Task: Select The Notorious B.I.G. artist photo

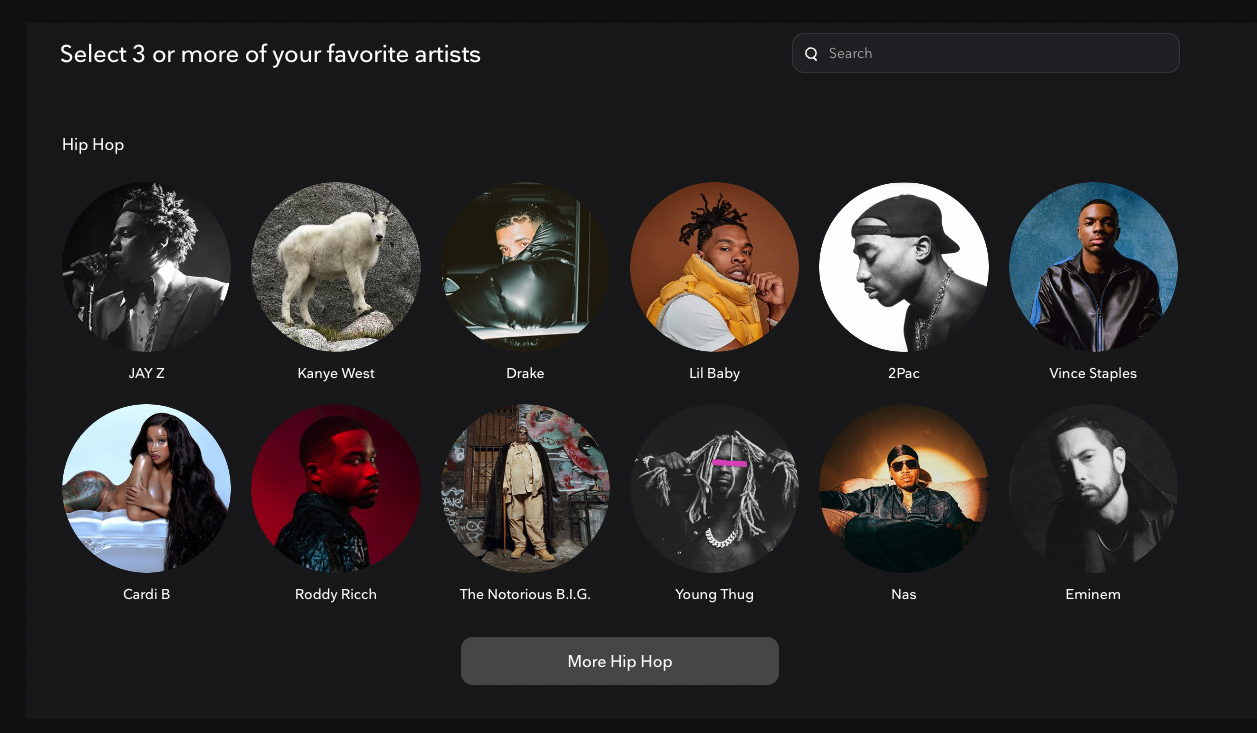Action: pyautogui.click(x=525, y=488)
